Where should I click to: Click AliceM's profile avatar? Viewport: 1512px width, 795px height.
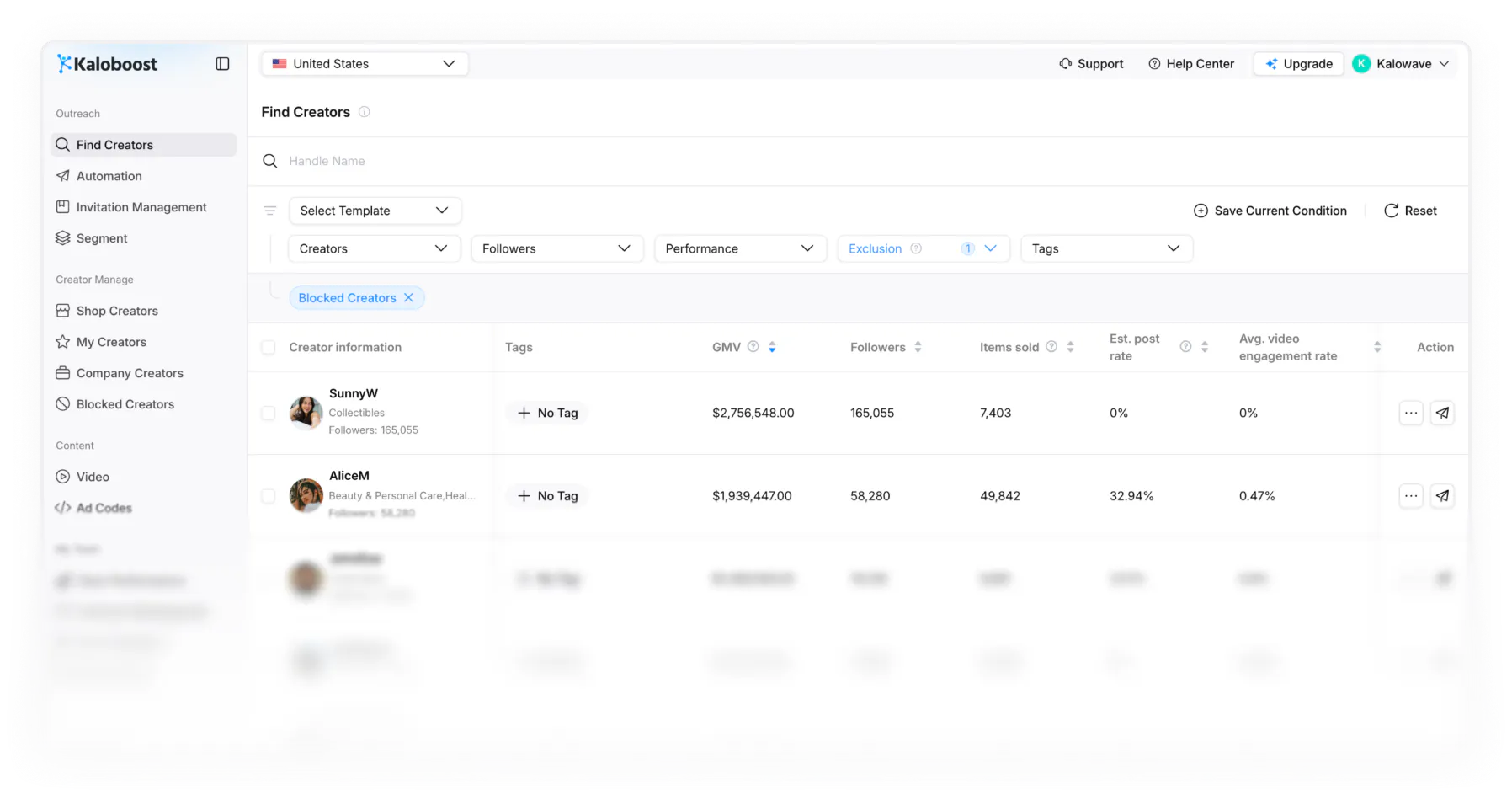point(306,496)
